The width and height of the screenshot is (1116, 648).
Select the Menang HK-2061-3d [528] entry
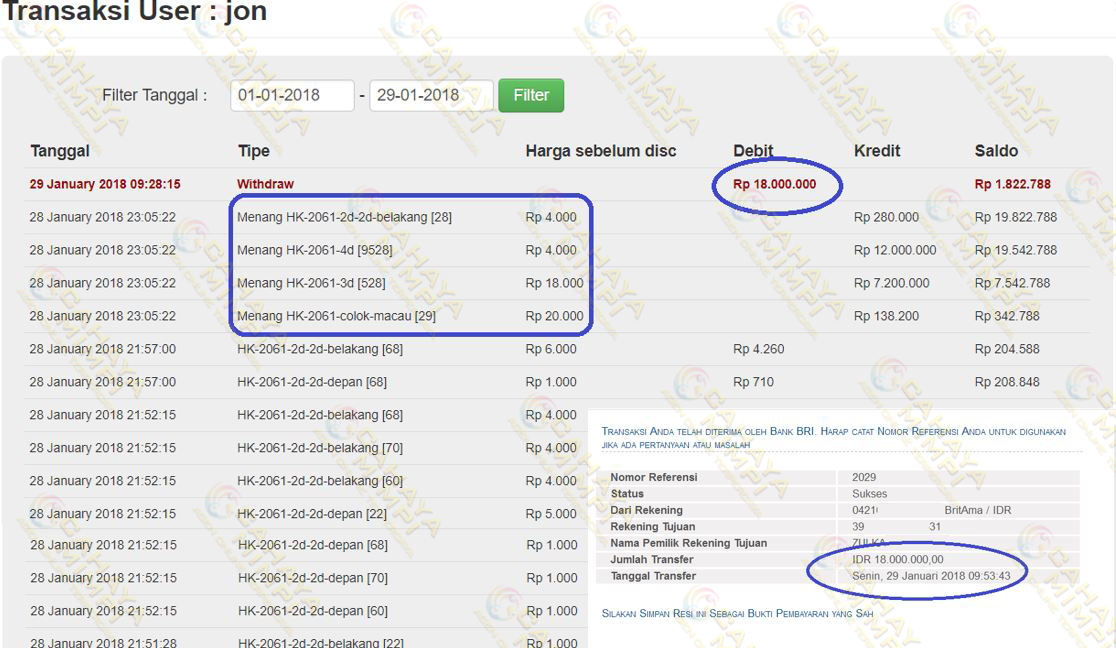(x=310, y=283)
